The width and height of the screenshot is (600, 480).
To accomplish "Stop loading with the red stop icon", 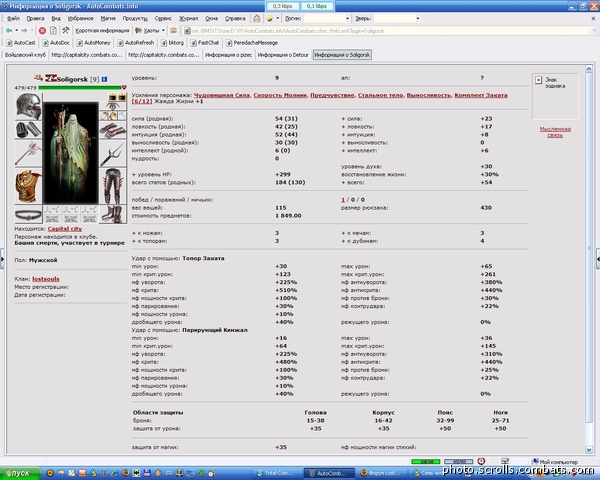I will tap(42, 30).
